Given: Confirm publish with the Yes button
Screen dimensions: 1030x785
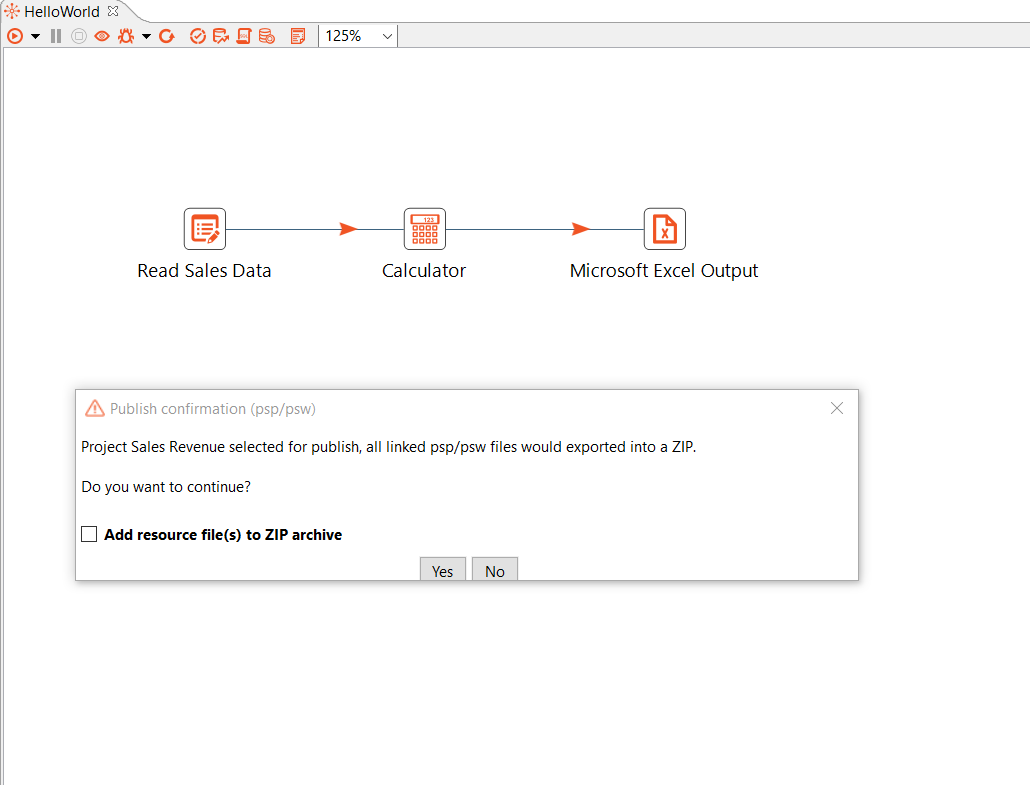Looking at the screenshot, I should click(x=443, y=570).
